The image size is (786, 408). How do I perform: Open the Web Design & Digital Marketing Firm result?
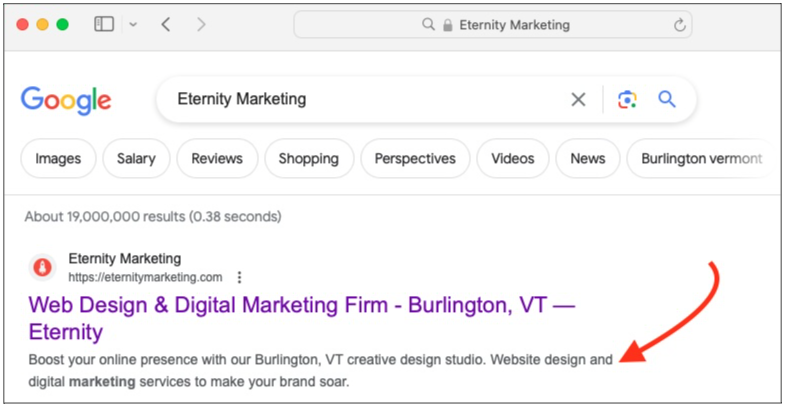pyautogui.click(x=302, y=318)
